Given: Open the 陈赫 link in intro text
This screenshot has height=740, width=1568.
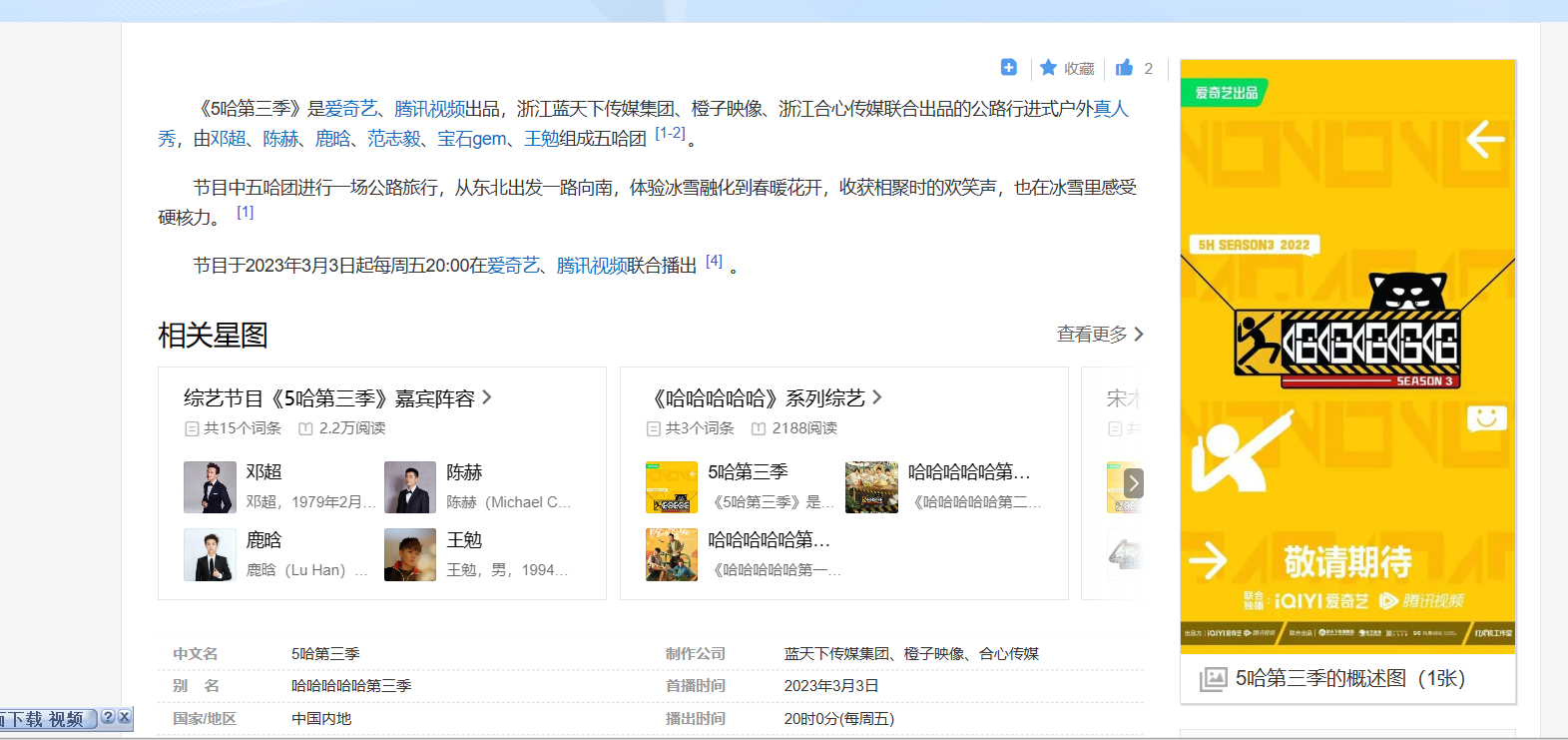Looking at the screenshot, I should tap(280, 139).
